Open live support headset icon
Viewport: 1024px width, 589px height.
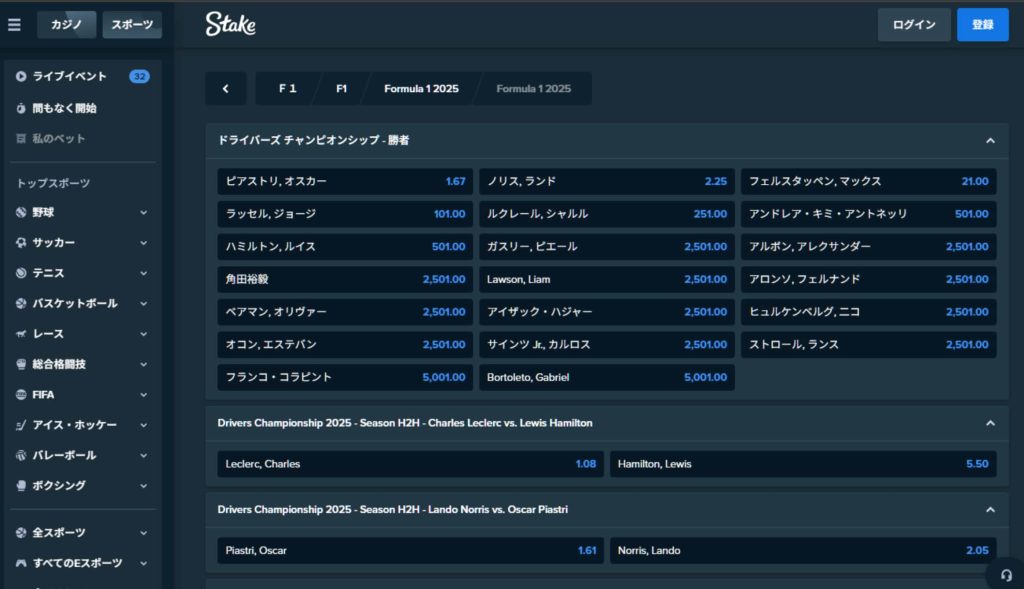(1006, 575)
